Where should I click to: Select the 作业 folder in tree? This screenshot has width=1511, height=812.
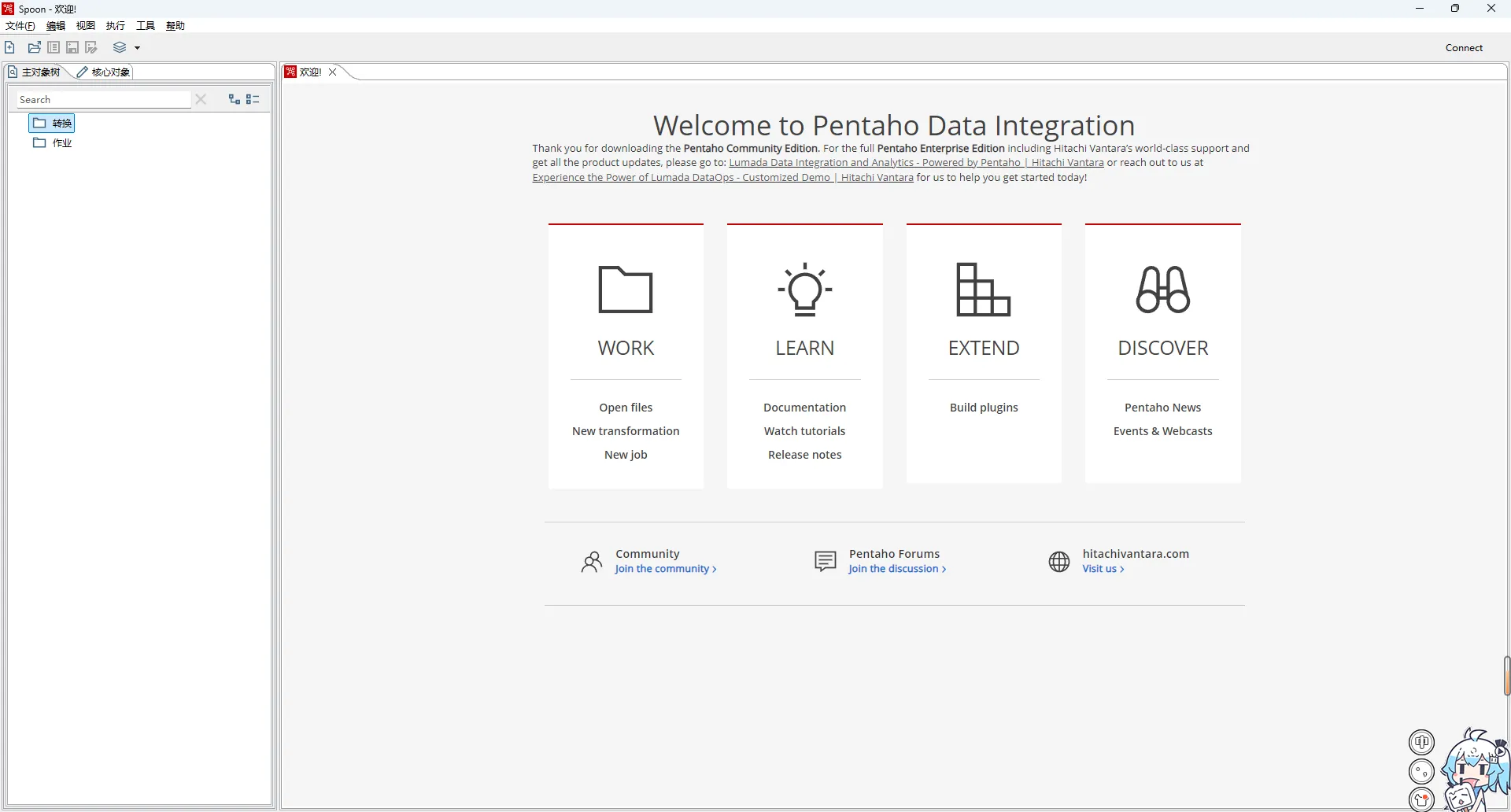[52, 143]
